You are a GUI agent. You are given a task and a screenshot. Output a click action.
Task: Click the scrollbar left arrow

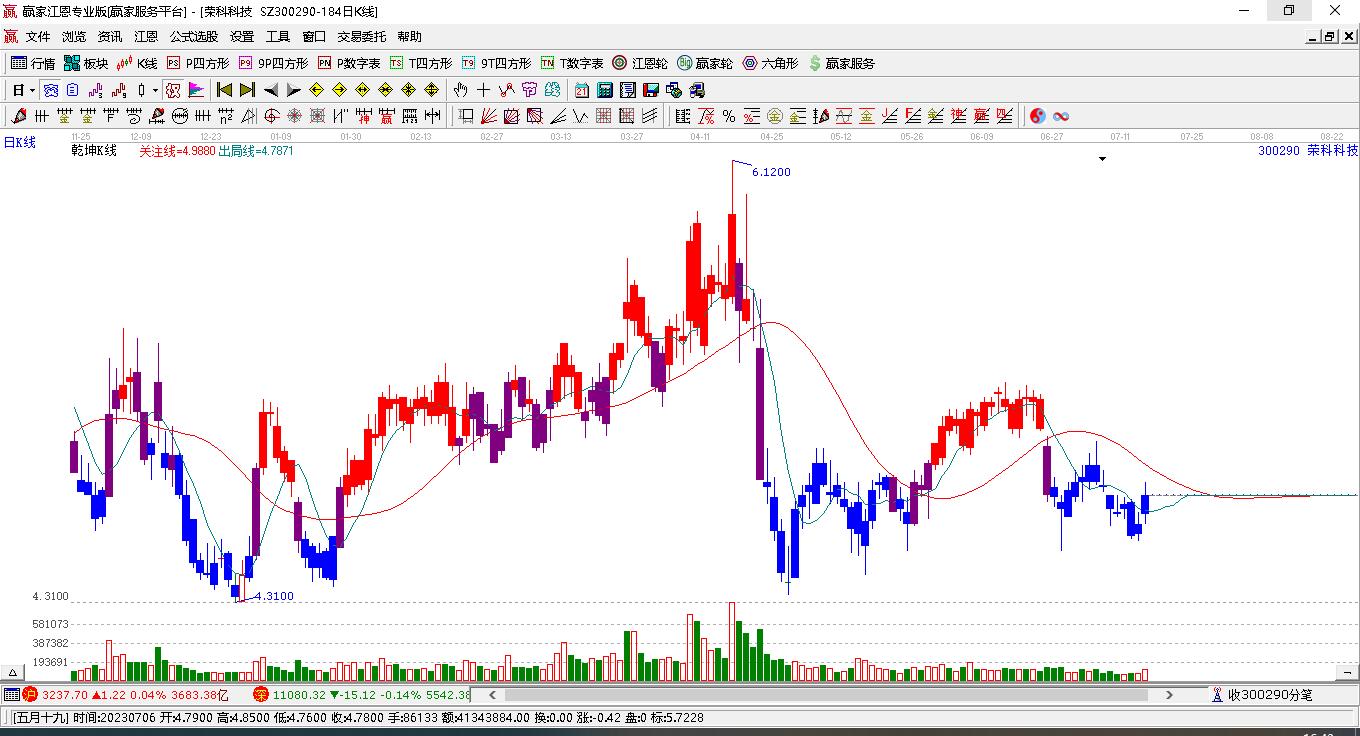[491, 695]
